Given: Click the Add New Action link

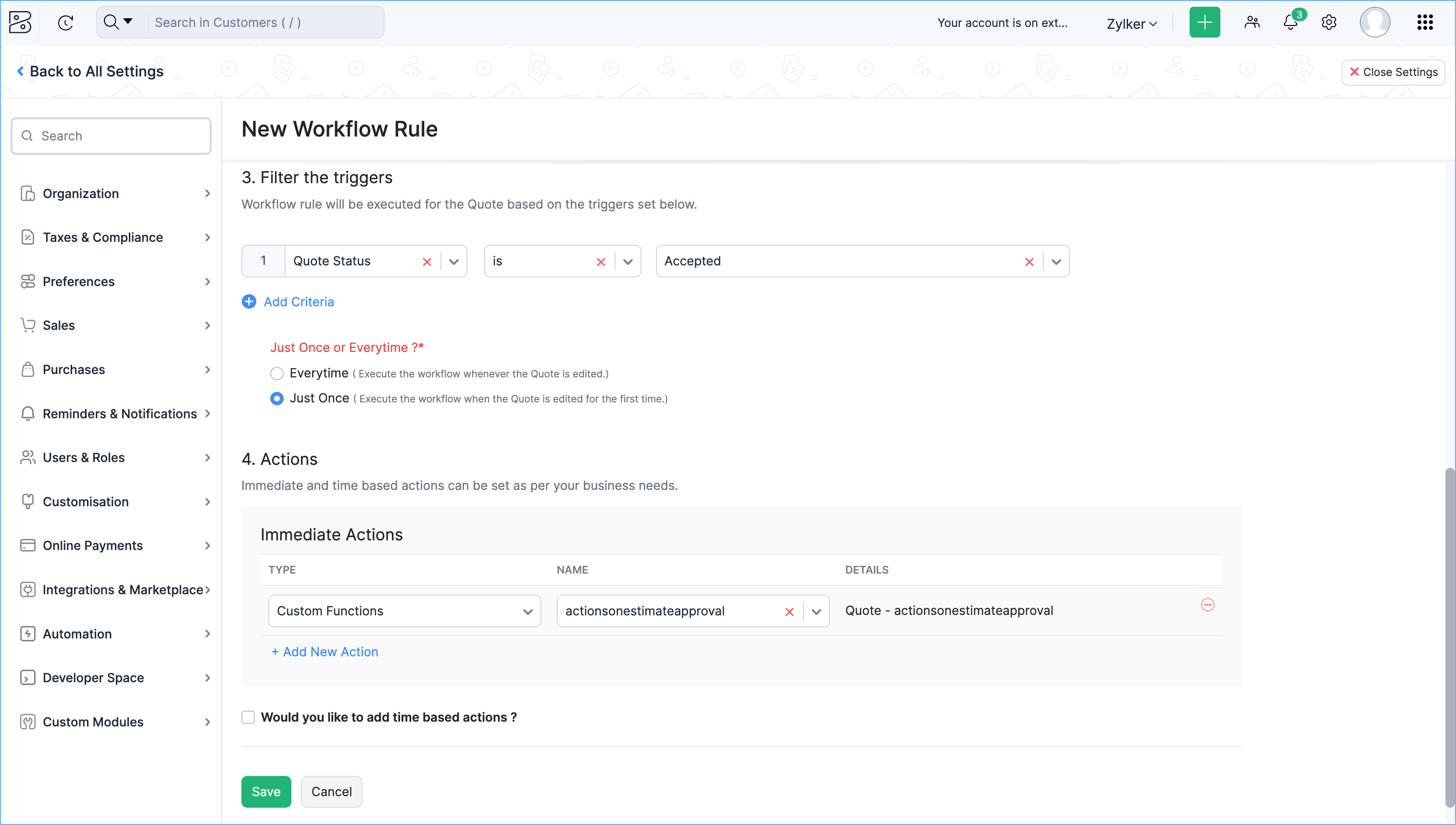Looking at the screenshot, I should (325, 651).
